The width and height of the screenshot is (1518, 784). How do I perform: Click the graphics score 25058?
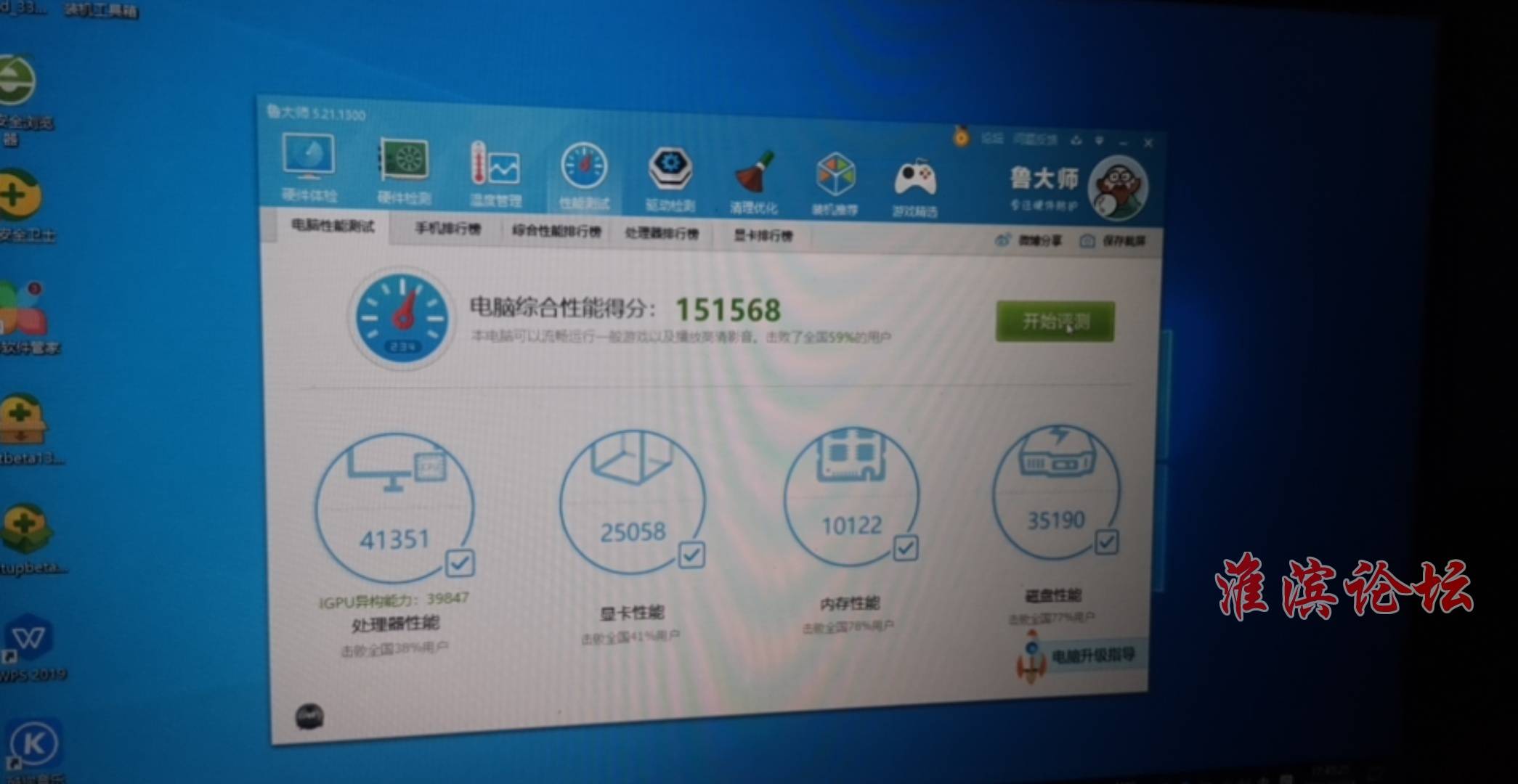[x=633, y=532]
